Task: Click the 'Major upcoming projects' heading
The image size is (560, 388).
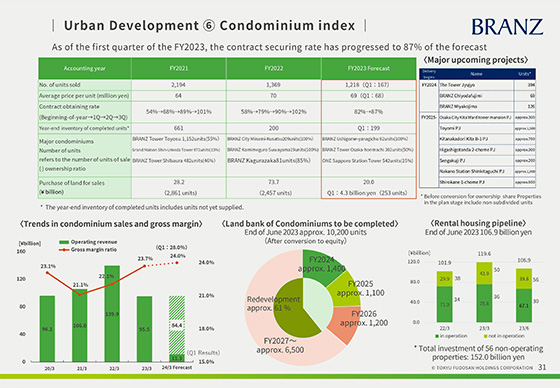Action: [475, 60]
